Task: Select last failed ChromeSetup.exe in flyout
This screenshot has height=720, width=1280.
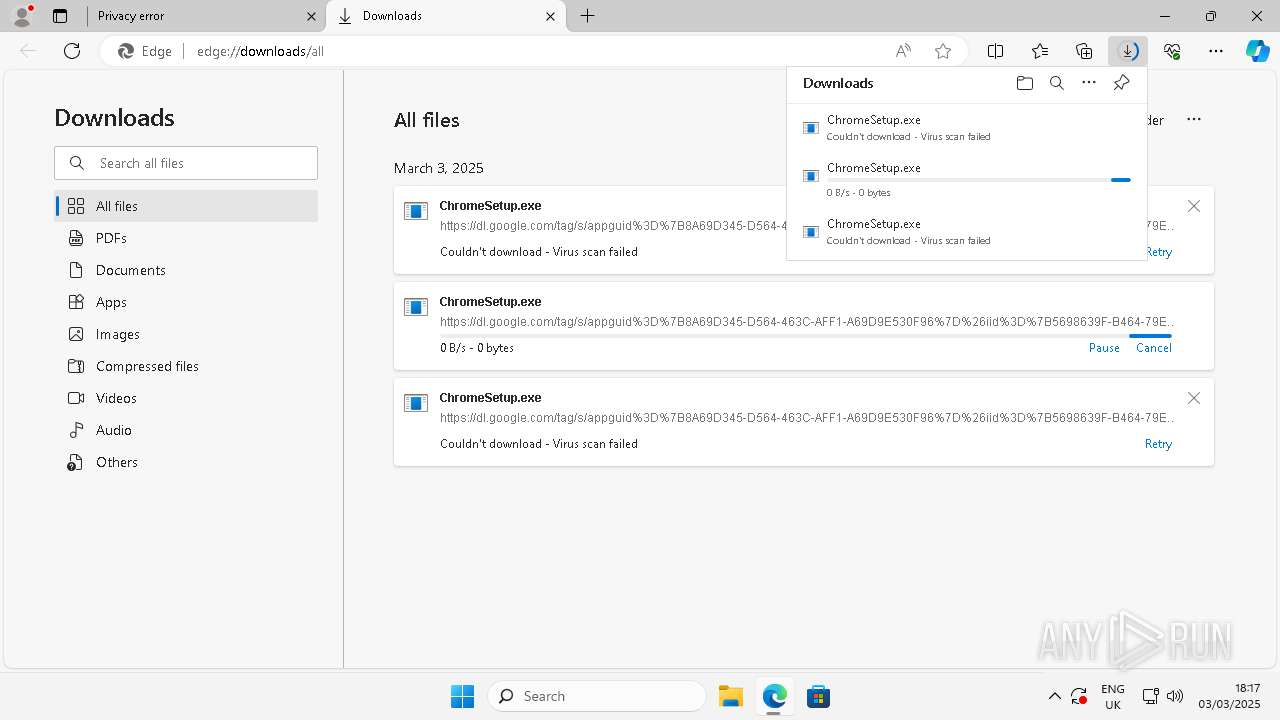Action: [x=966, y=232]
